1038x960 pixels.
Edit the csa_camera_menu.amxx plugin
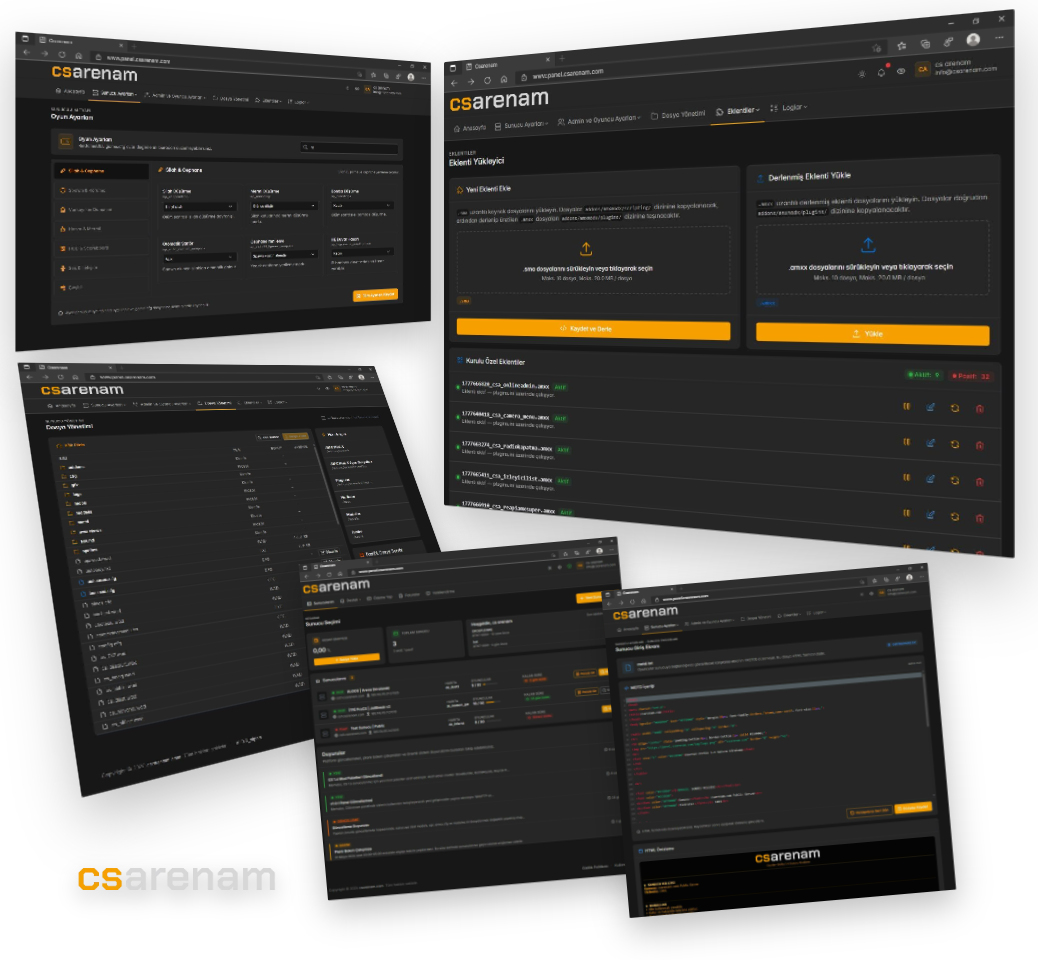tap(931, 443)
